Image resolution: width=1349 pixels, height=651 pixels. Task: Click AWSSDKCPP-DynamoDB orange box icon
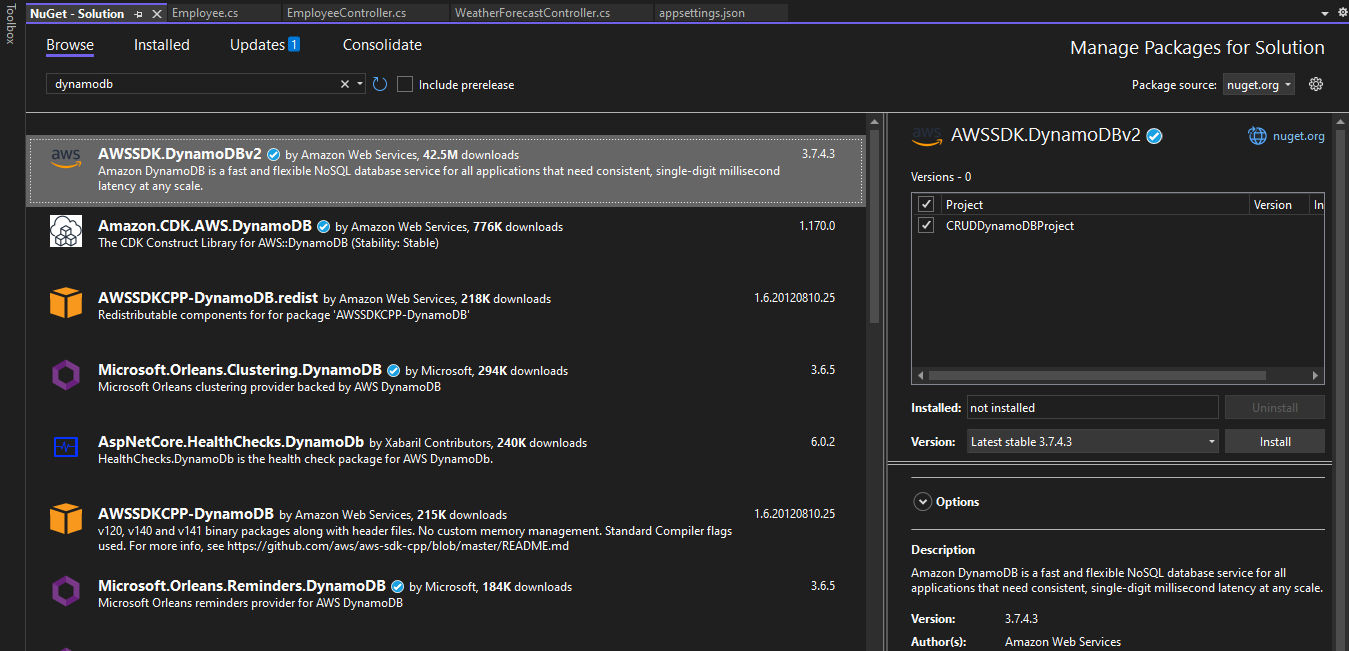pos(66,519)
